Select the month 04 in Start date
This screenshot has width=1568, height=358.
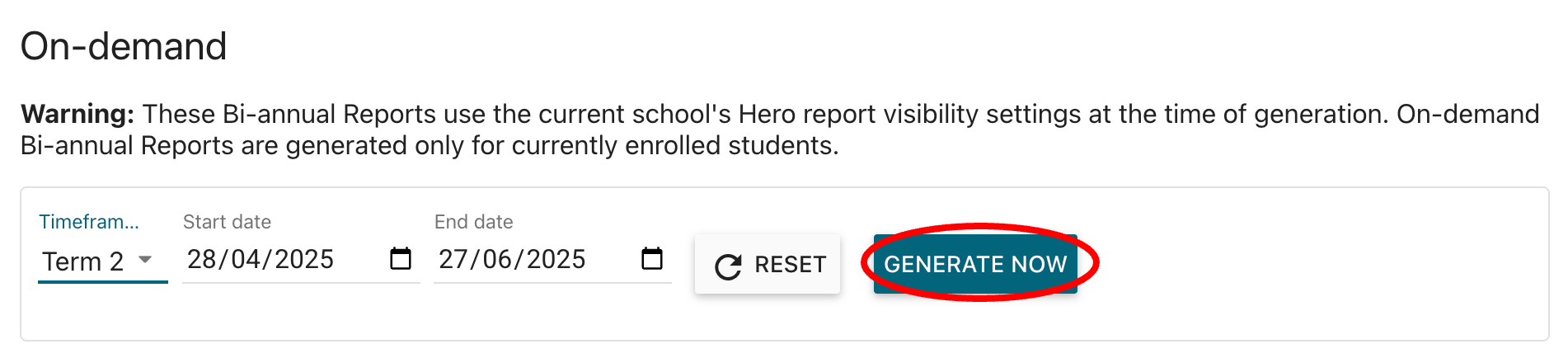point(246,260)
